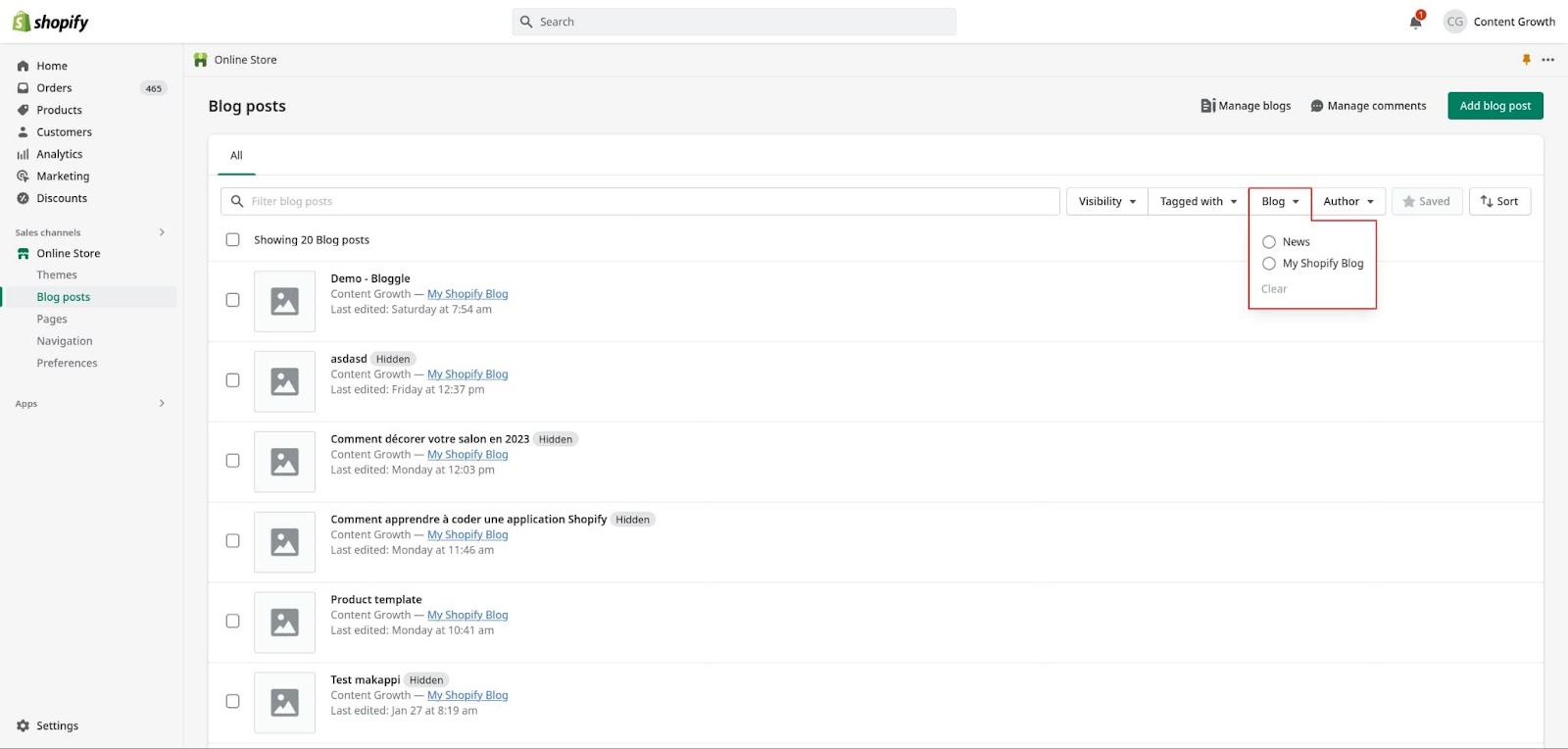
Task: Click the magnifier icon in filter field
Action: point(237,201)
